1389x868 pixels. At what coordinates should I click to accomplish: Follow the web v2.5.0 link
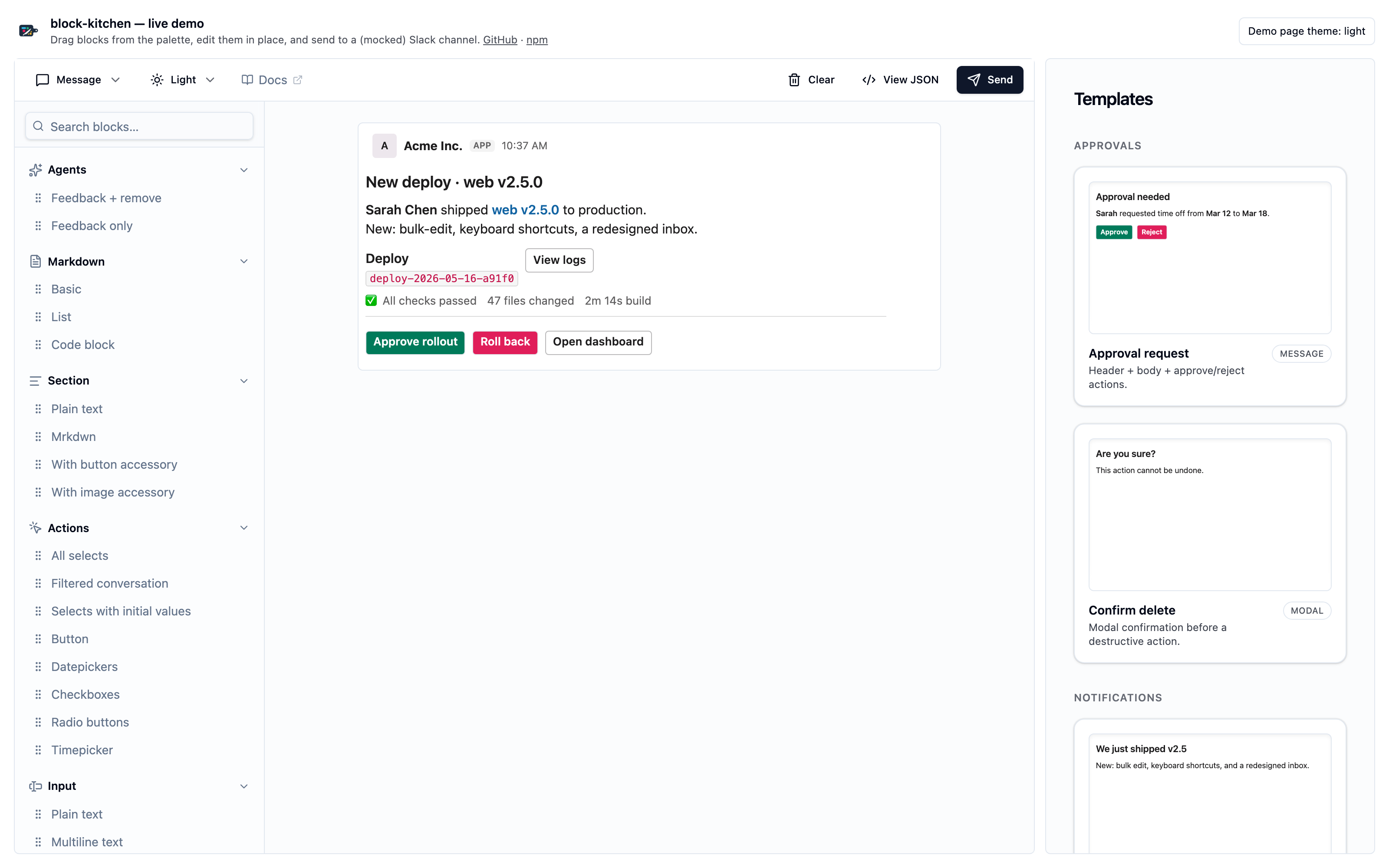[x=525, y=210]
